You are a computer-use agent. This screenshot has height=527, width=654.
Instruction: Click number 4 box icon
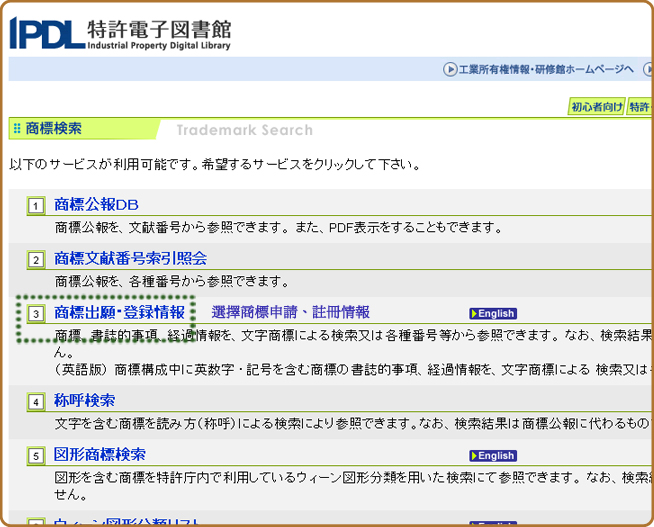tap(36, 402)
